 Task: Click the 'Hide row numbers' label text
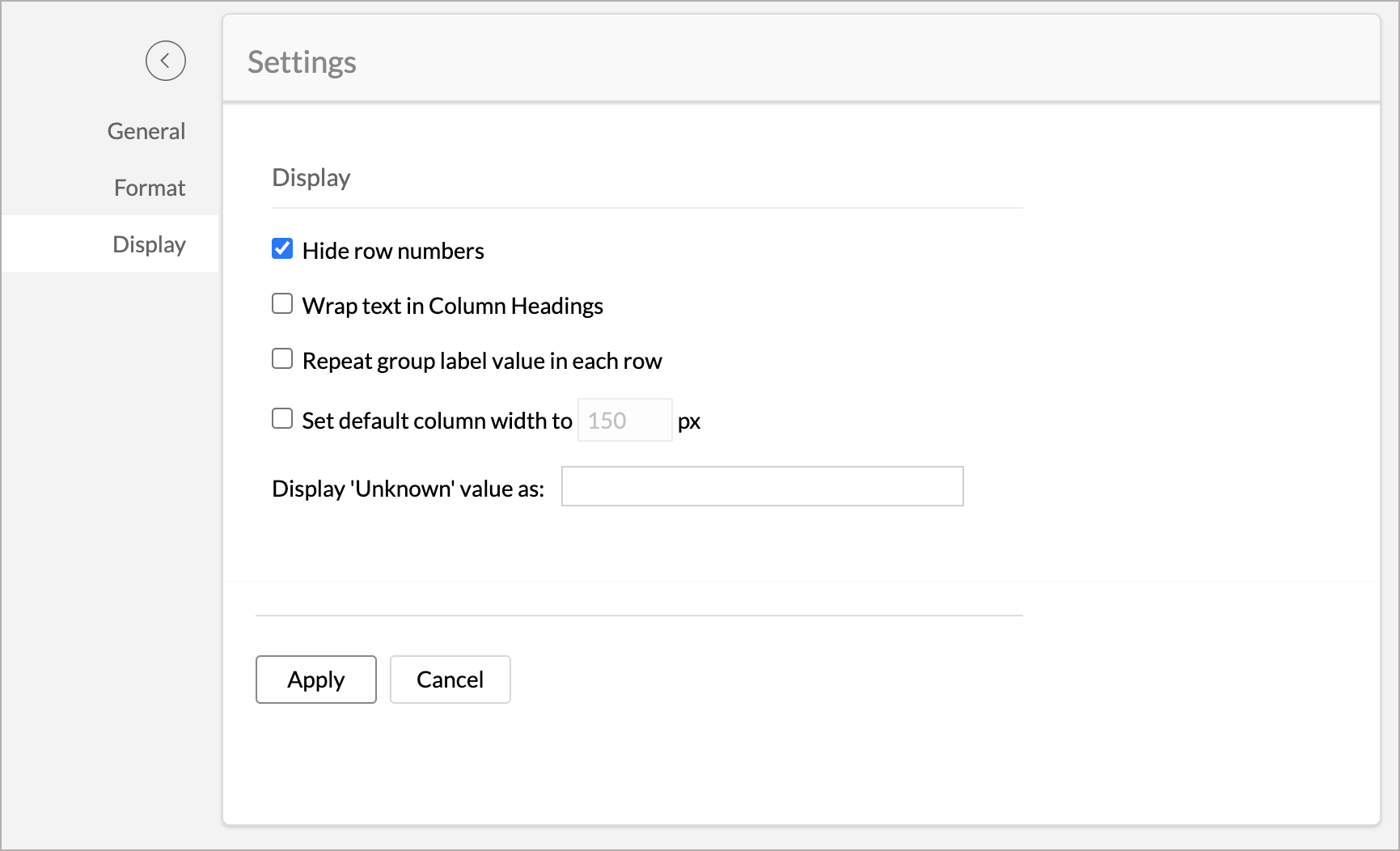pyautogui.click(x=393, y=251)
